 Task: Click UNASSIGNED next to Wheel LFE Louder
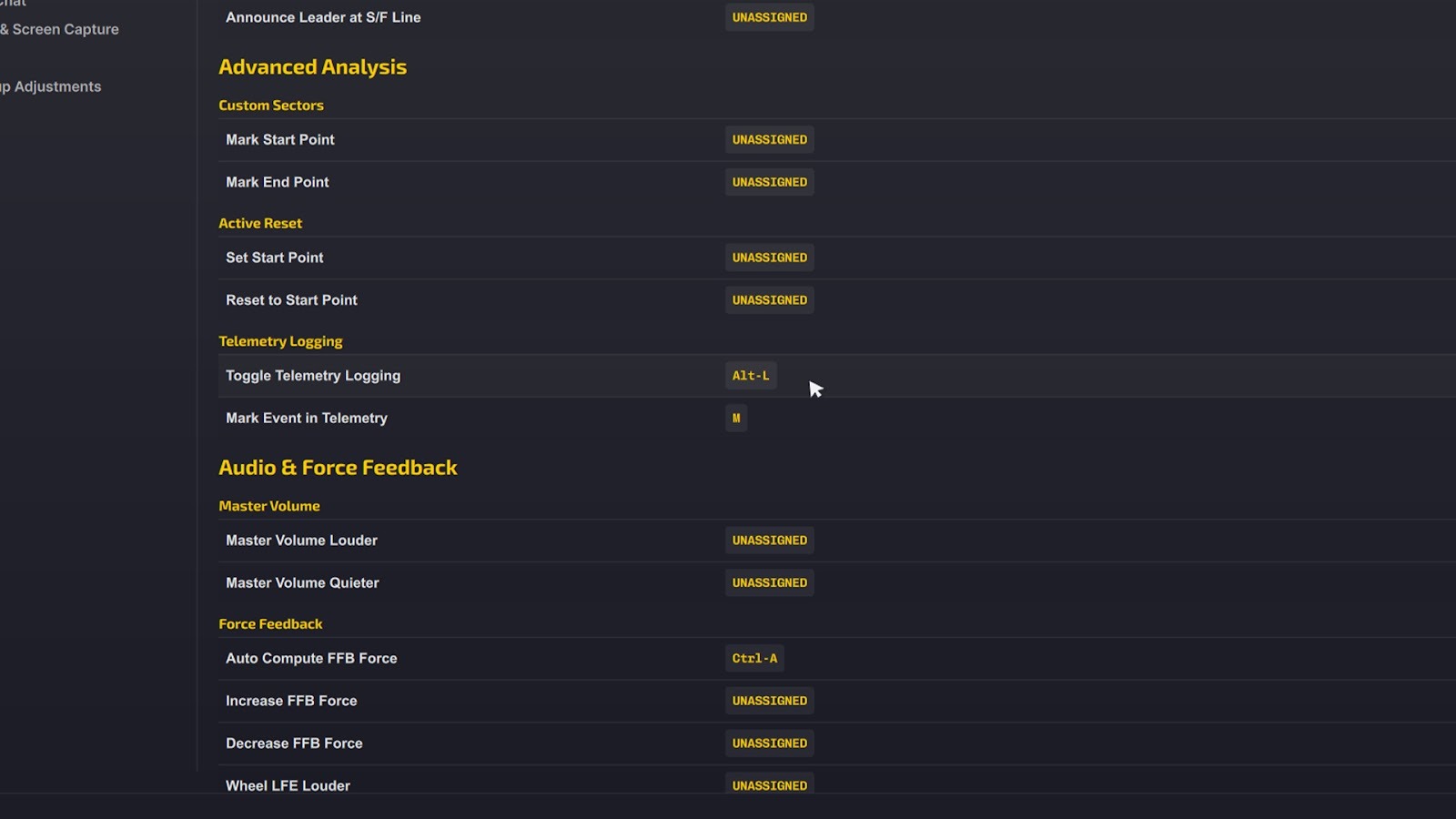[x=769, y=784]
